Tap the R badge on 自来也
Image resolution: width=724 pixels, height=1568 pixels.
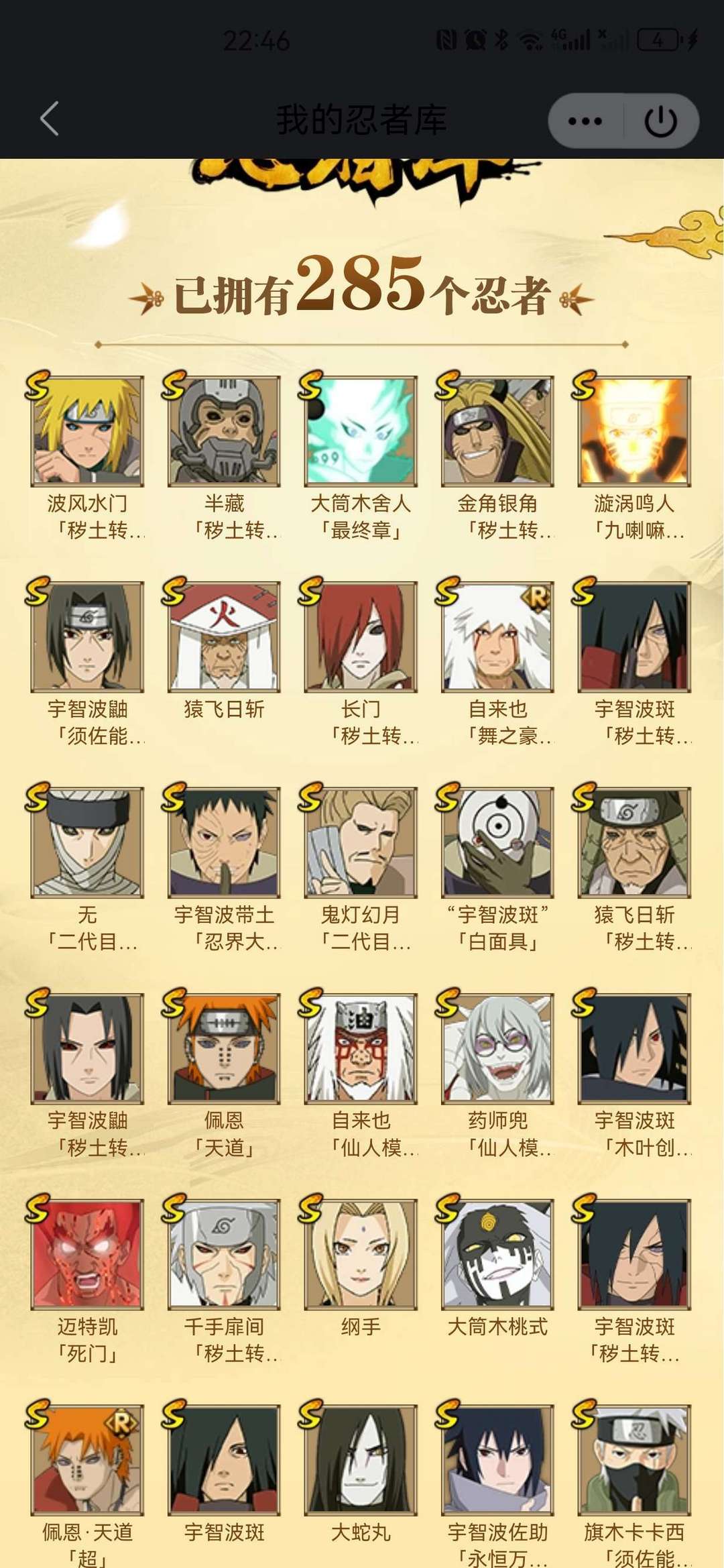538,596
